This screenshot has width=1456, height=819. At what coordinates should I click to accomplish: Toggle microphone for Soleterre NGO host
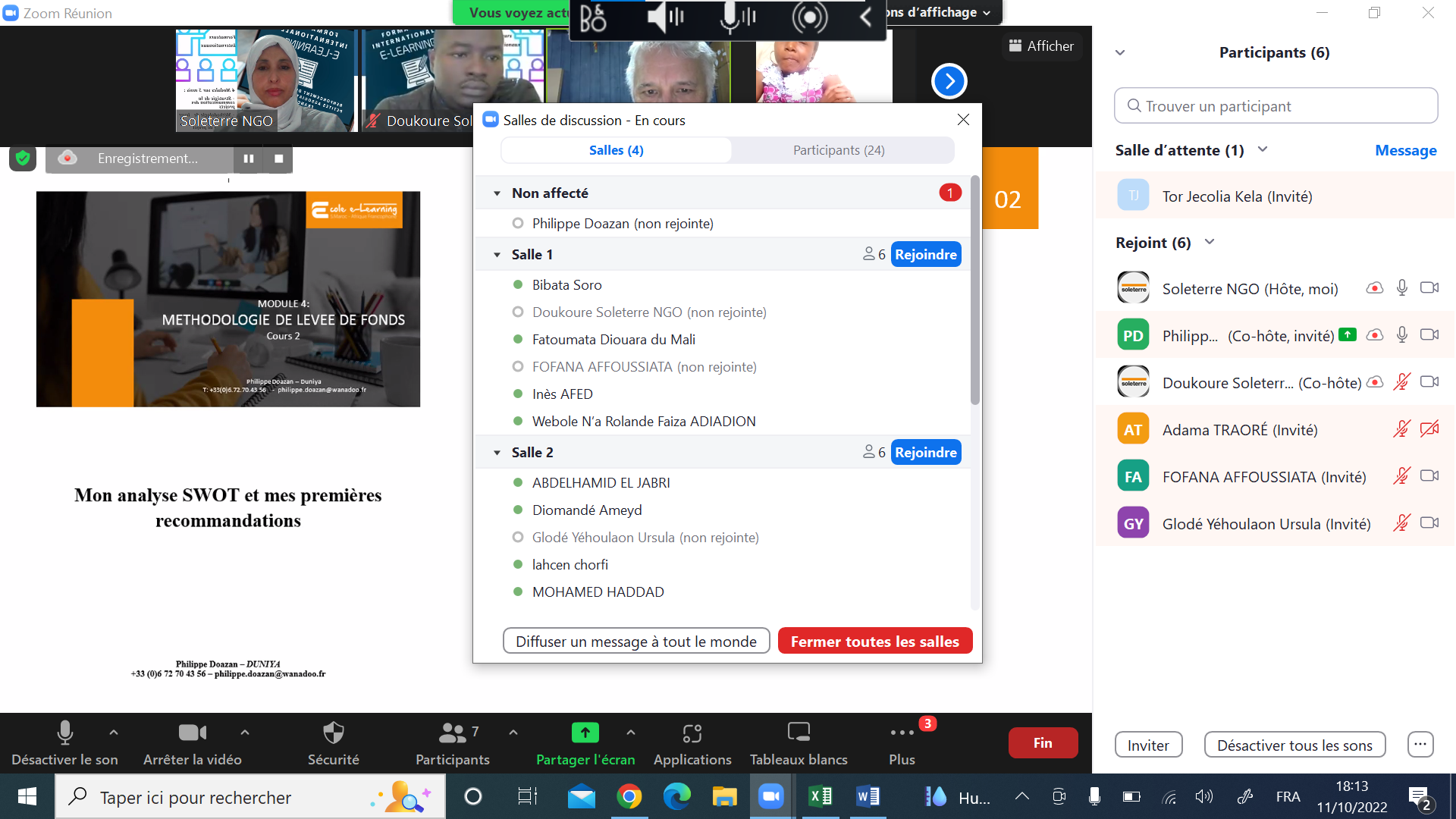point(1402,288)
